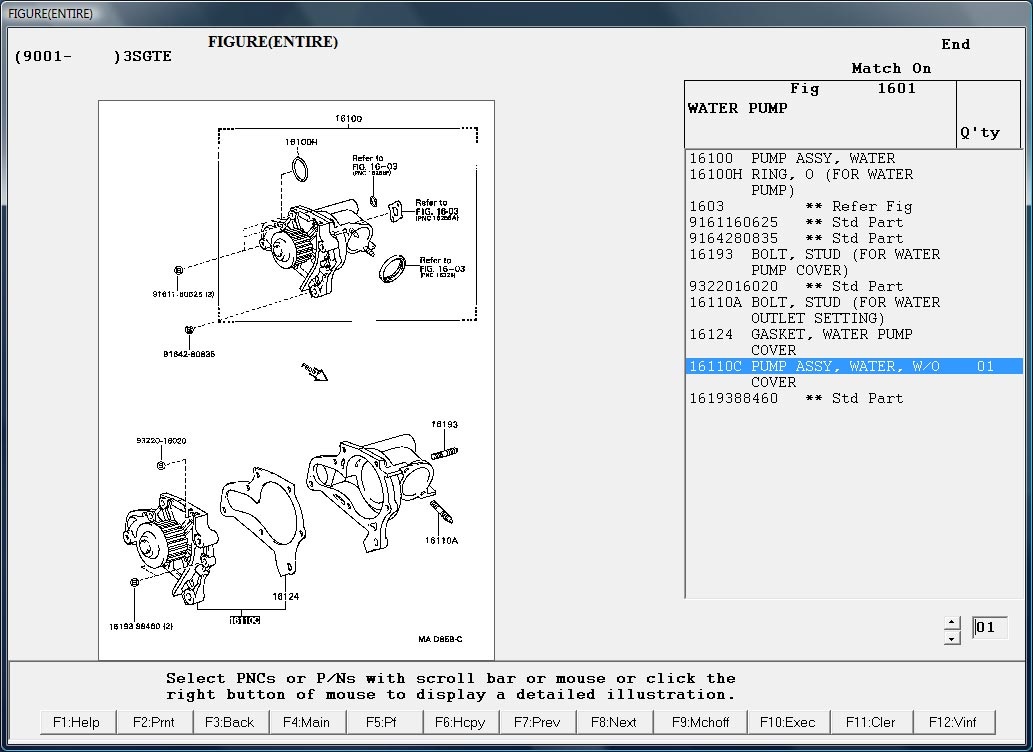Click the Match On indicator text
Screen dimensions: 1033x752
point(891,69)
